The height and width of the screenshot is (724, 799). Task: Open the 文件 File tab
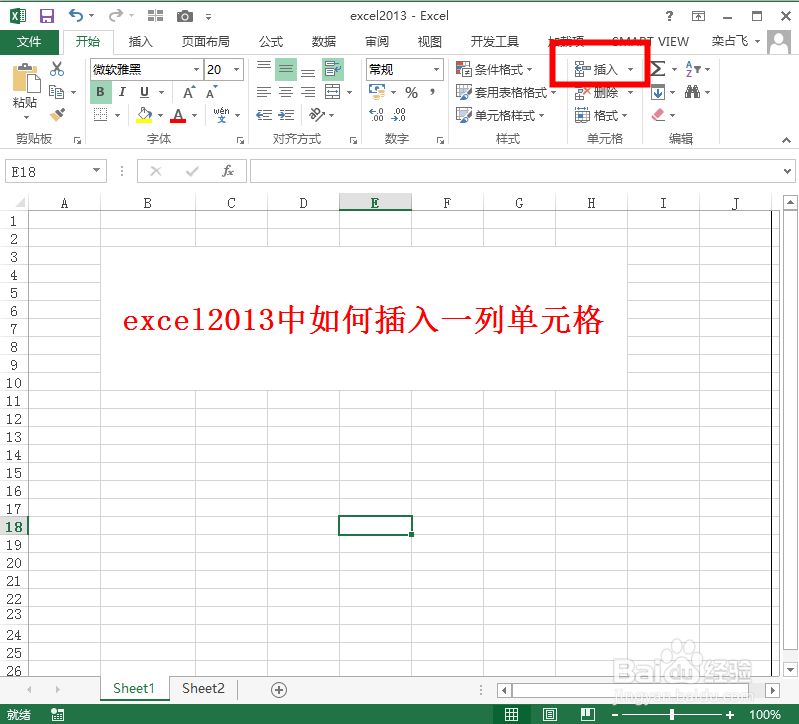[29, 42]
